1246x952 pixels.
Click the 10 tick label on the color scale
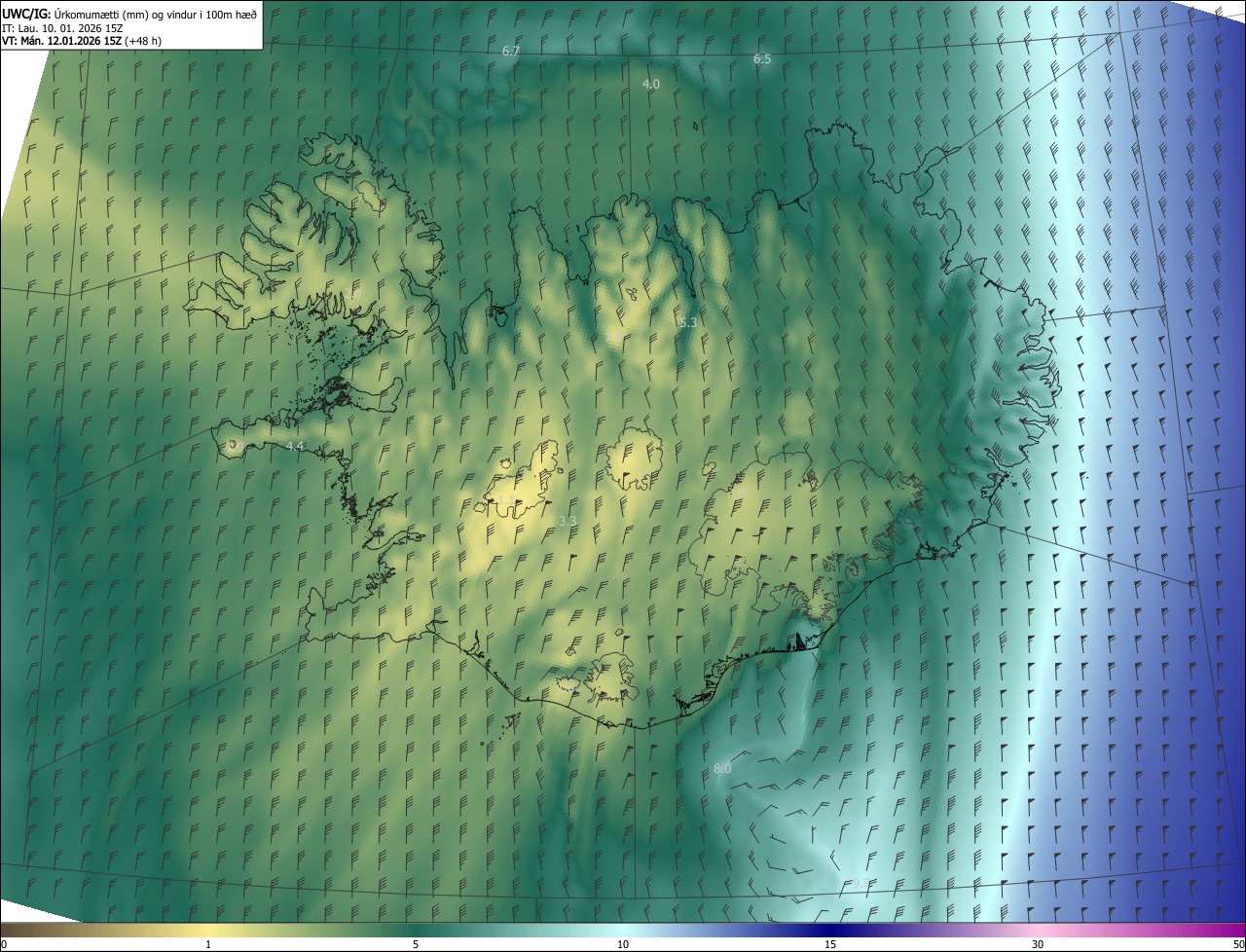(x=623, y=944)
